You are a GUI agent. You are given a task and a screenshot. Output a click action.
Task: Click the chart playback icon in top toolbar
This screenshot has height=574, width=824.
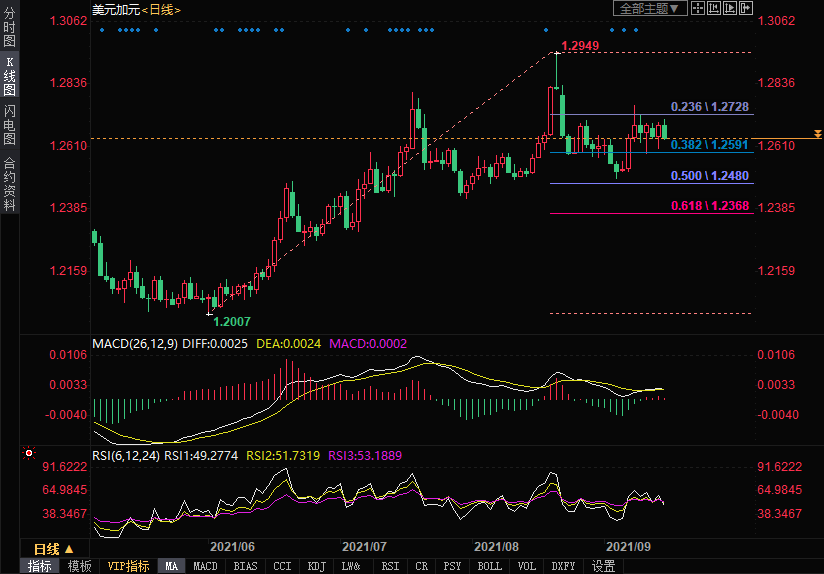pyautogui.click(x=728, y=8)
